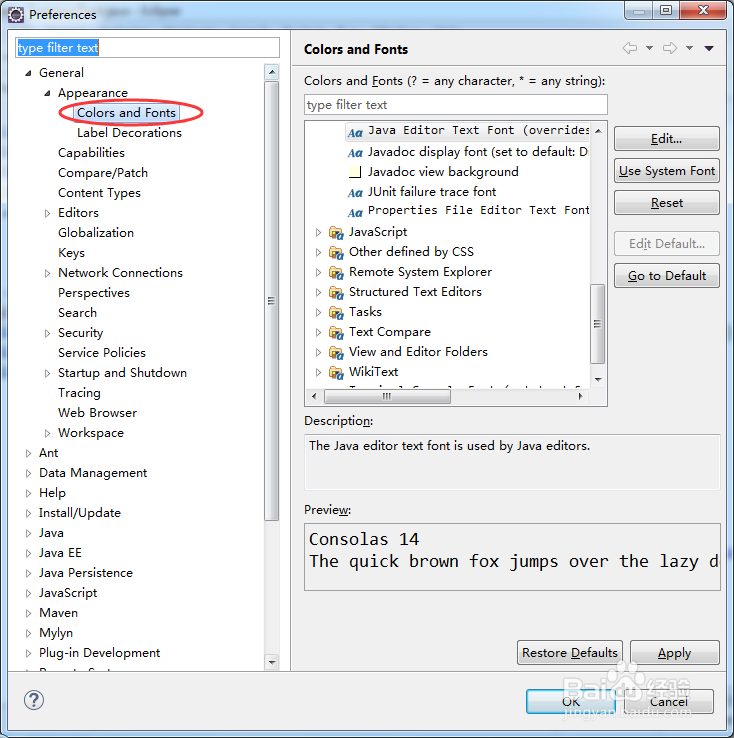Viewport: 734px width, 738px height.
Task: Click the help question mark icon
Action: click(x=34, y=700)
